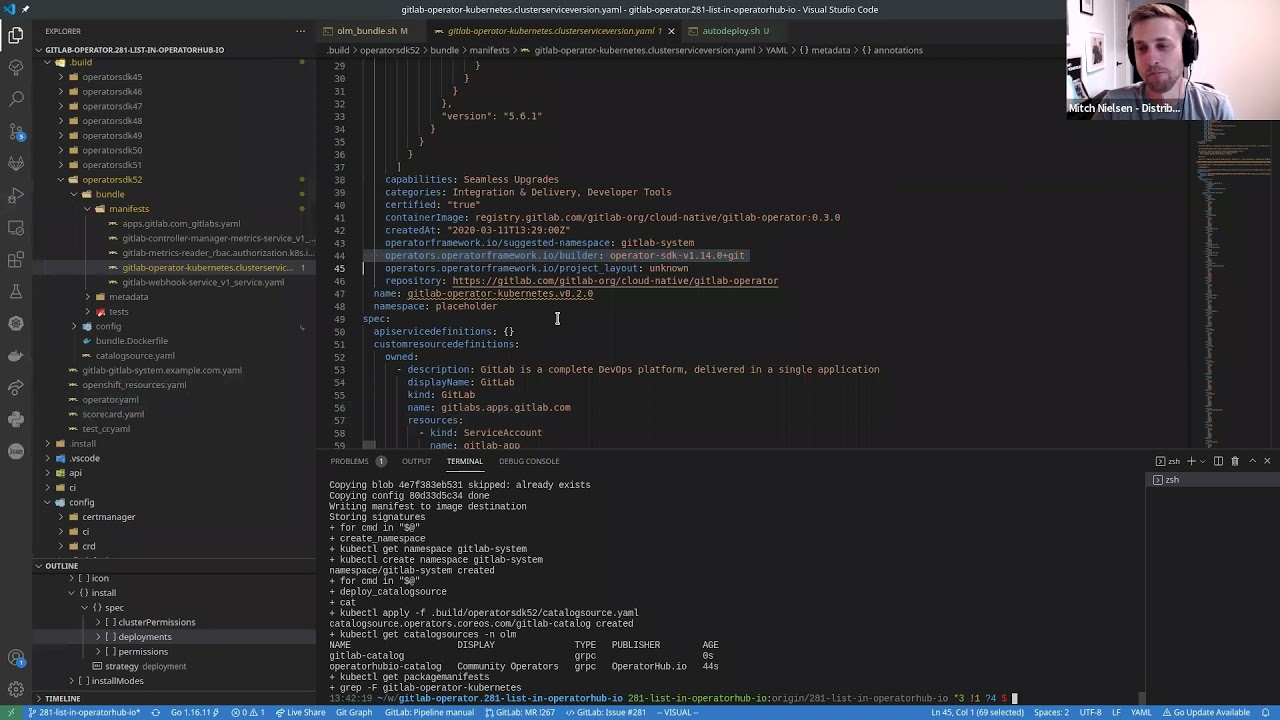The height and width of the screenshot is (720, 1280).
Task: Select catalogsource.yaml in the explorer
Action: pyautogui.click(x=135, y=356)
